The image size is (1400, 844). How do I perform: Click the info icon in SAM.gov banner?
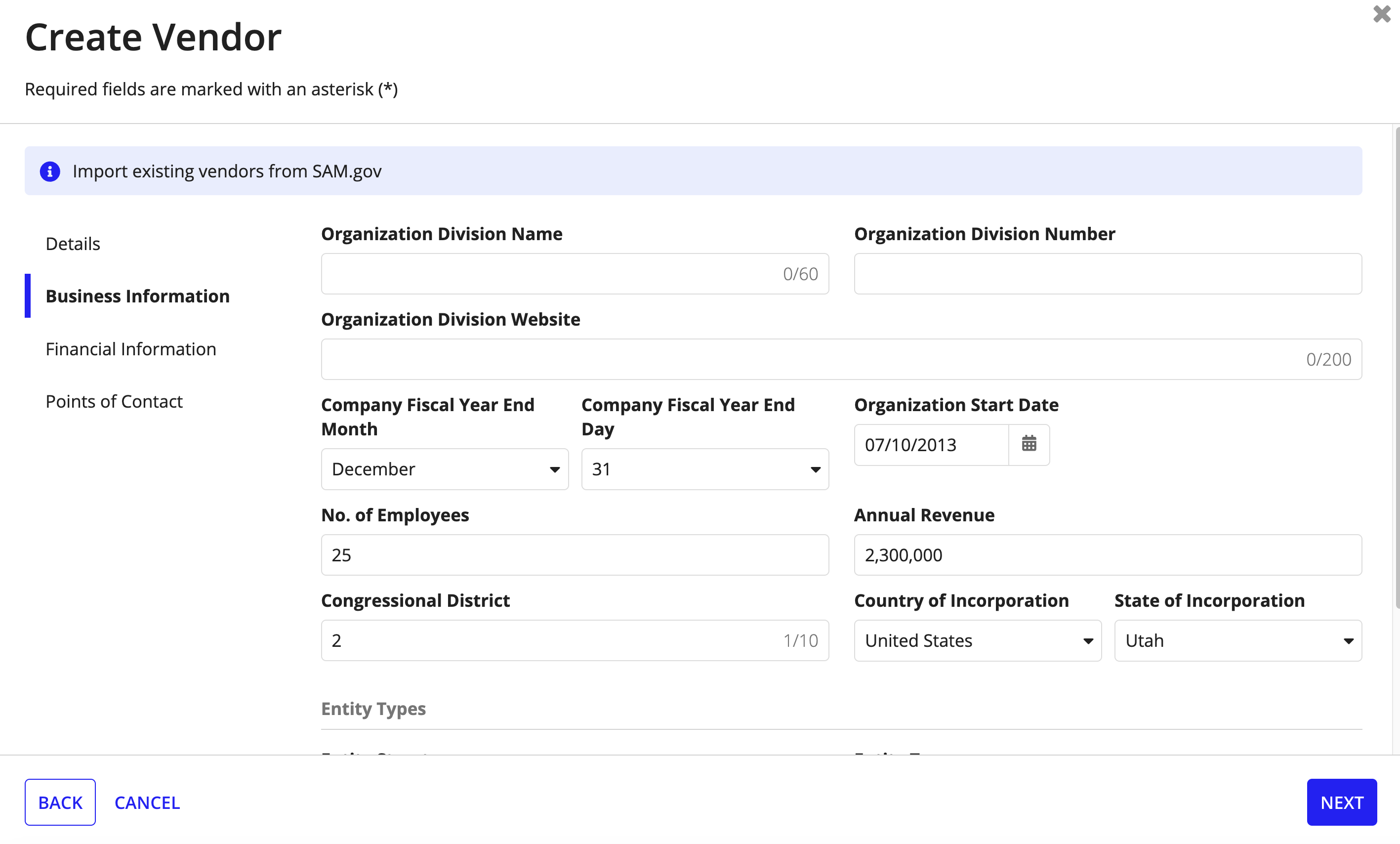(50, 171)
